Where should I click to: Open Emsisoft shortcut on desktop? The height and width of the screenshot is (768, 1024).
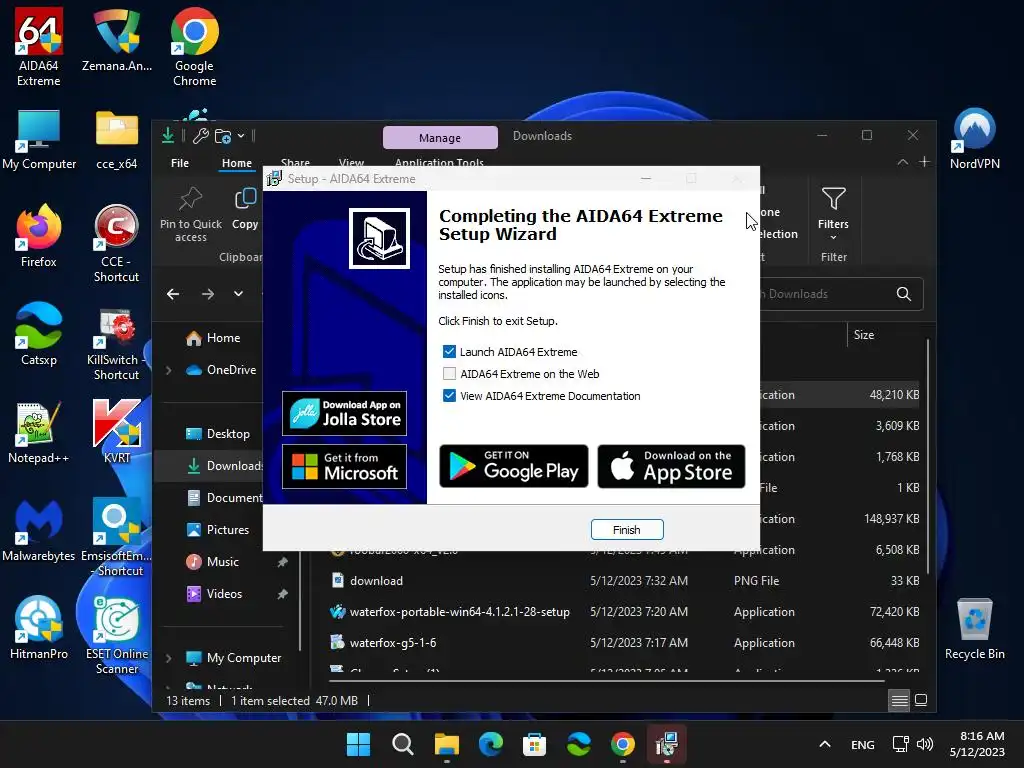pyautogui.click(x=116, y=538)
